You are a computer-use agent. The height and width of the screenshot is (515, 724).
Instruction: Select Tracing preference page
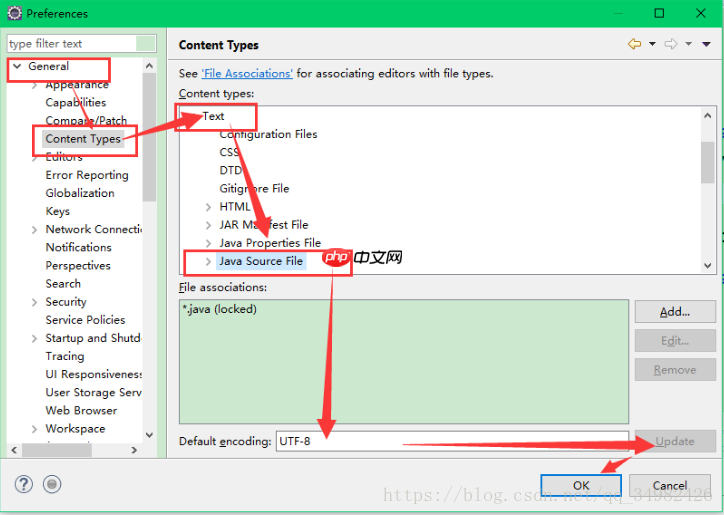tap(65, 356)
